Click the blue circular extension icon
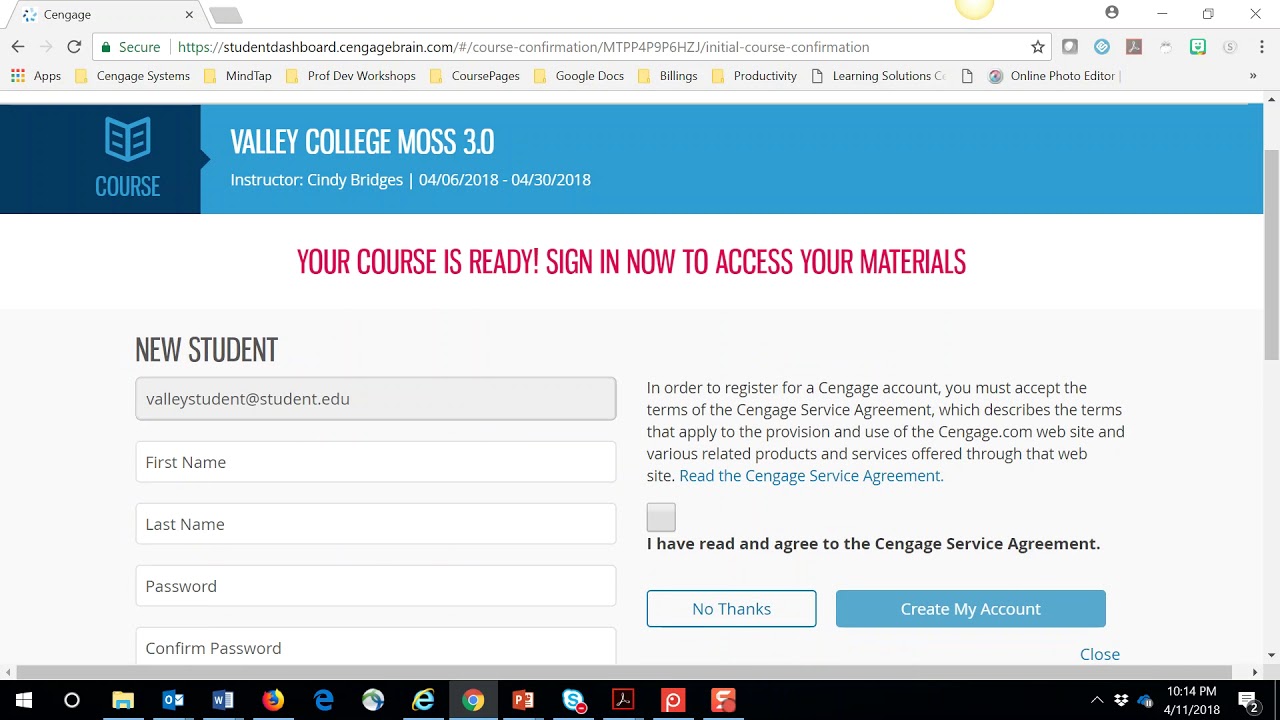This screenshot has height=720, width=1280. click(x=1102, y=47)
